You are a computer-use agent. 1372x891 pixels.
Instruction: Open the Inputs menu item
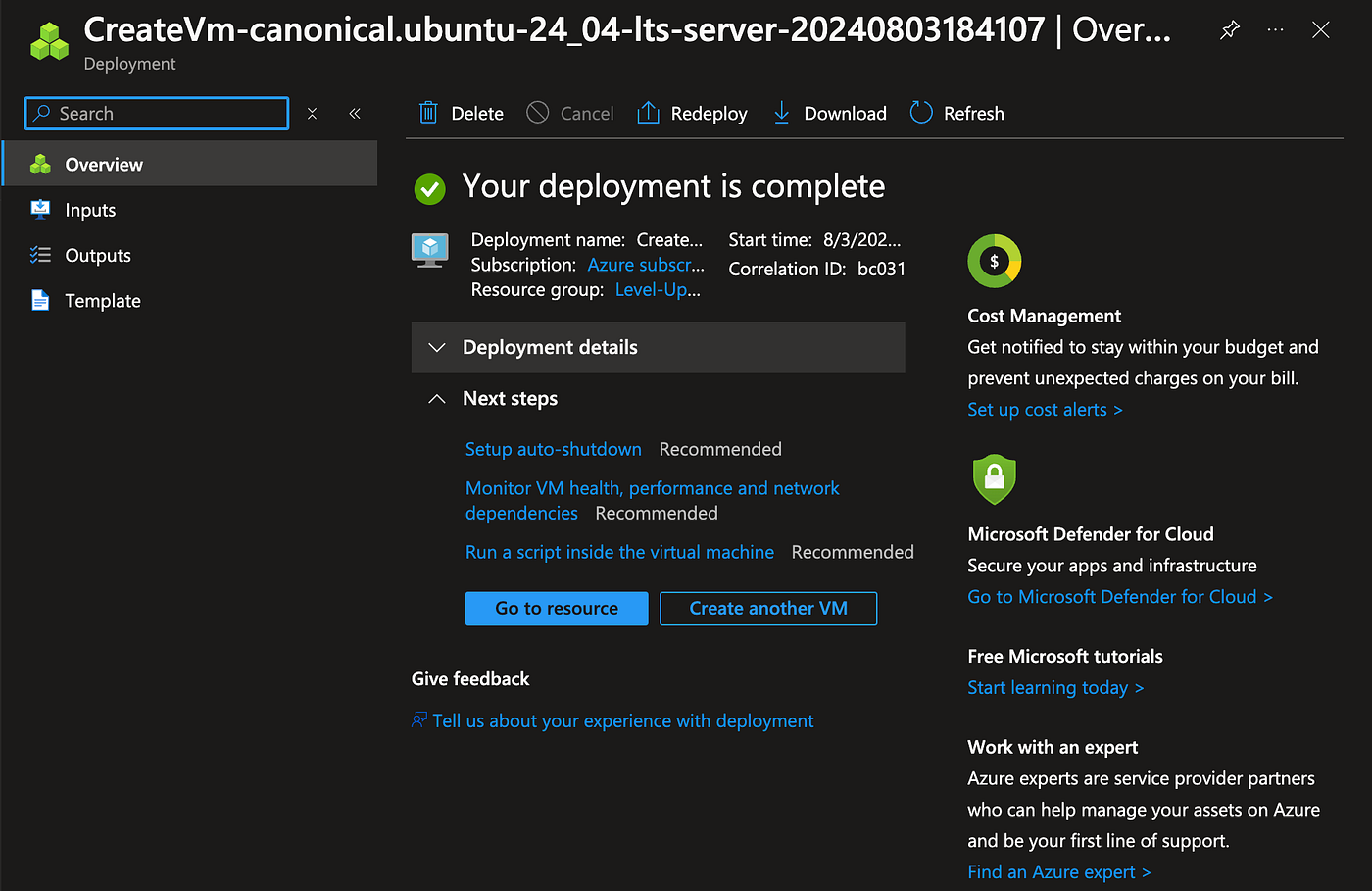190,210
